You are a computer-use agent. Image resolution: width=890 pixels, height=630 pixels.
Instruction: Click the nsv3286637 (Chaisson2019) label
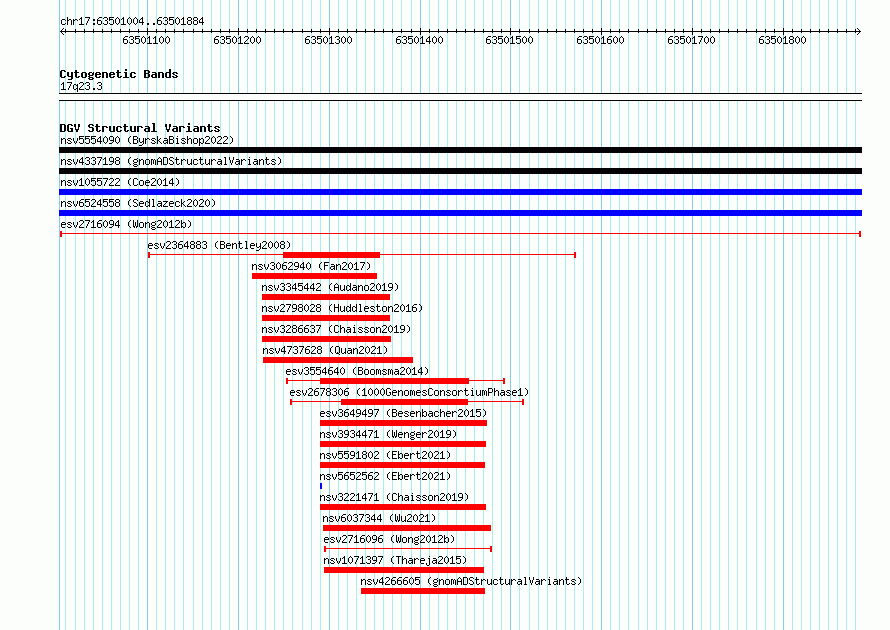click(x=336, y=329)
